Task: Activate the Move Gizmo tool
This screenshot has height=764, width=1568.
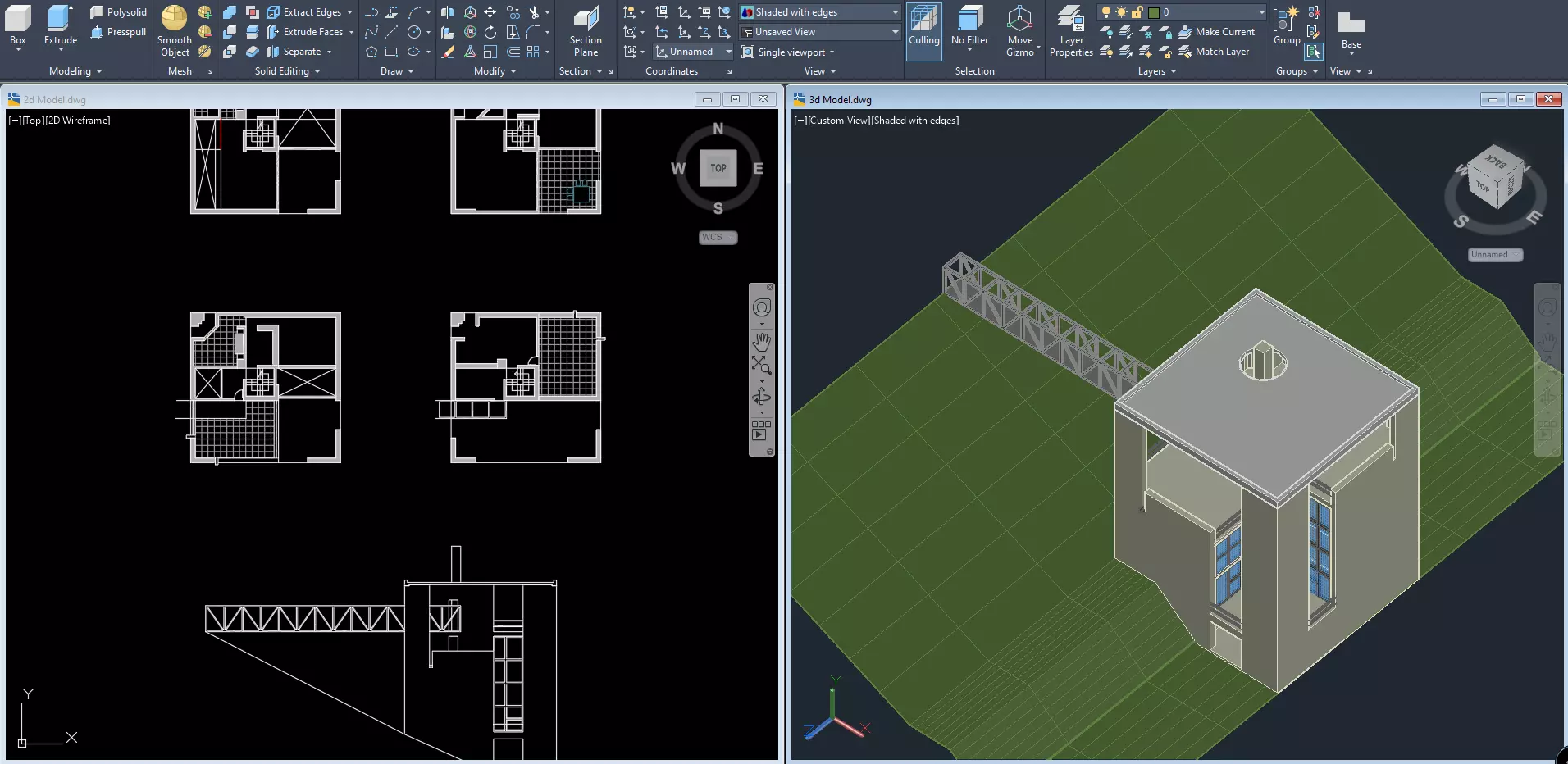Action: [1020, 31]
